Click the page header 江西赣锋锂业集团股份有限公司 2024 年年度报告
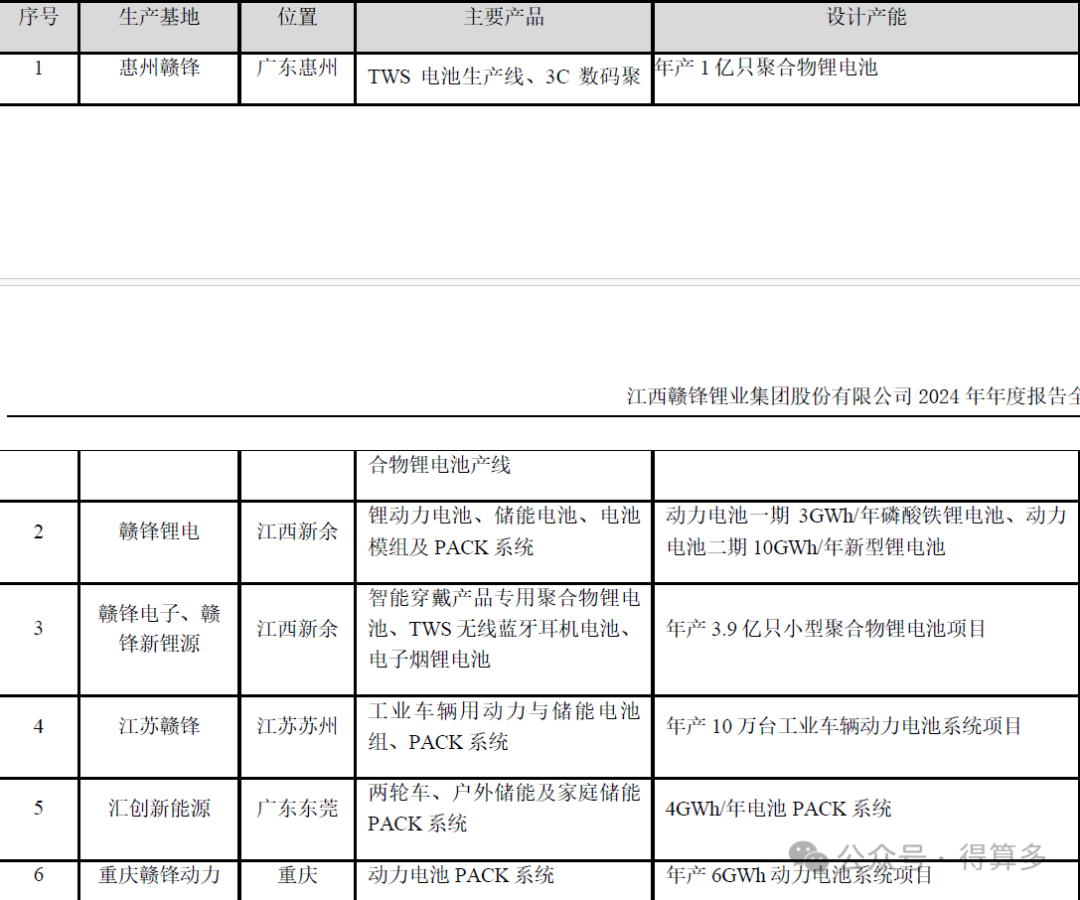The width and height of the screenshot is (1080, 900). pos(853,396)
